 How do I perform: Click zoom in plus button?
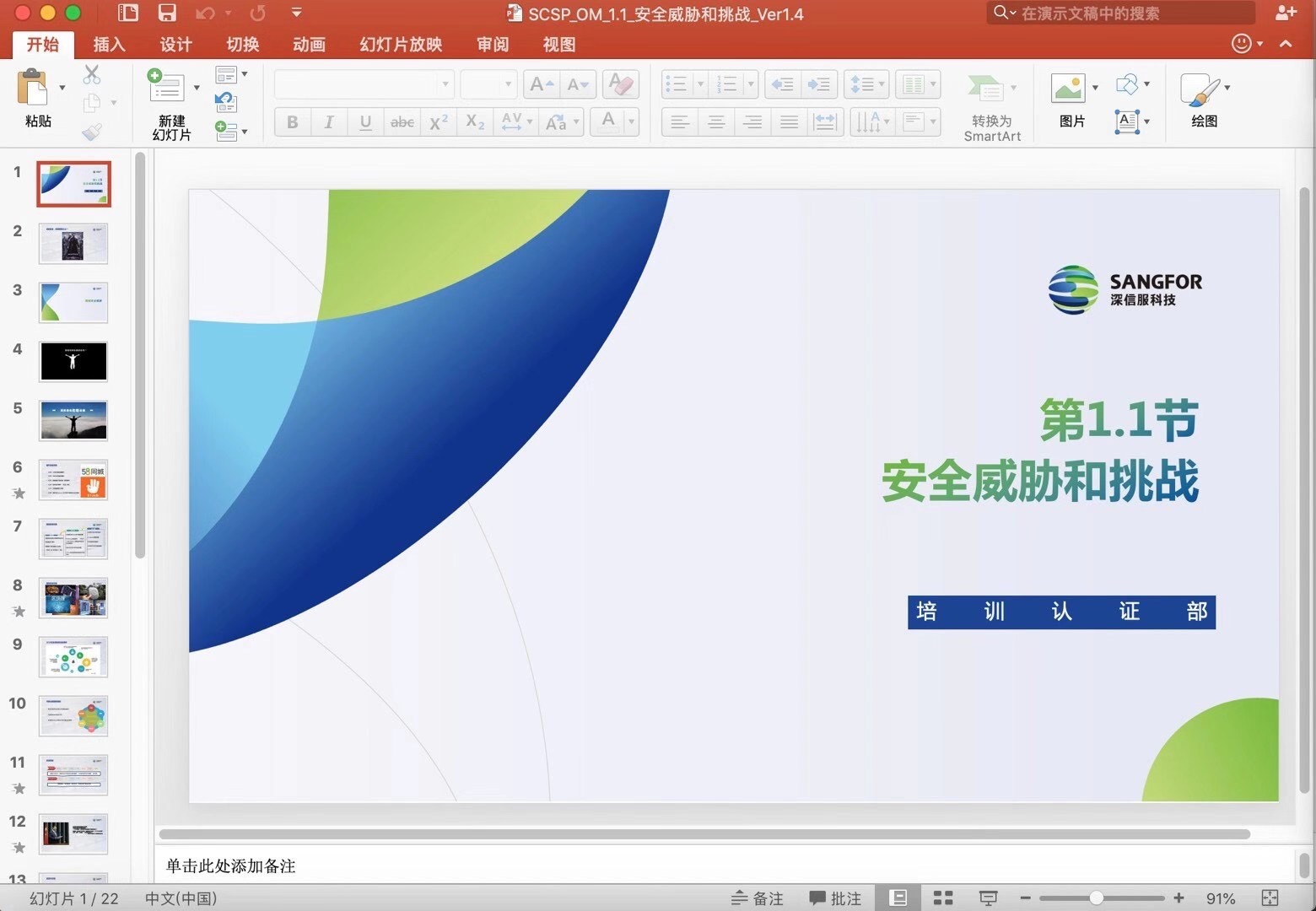click(x=1178, y=898)
